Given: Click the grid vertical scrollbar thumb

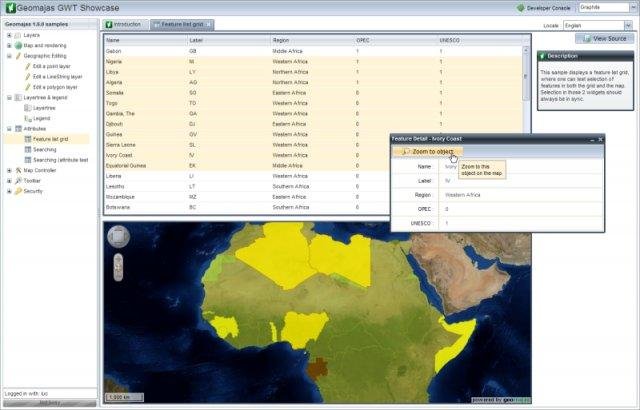Looking at the screenshot, I should (526, 77).
